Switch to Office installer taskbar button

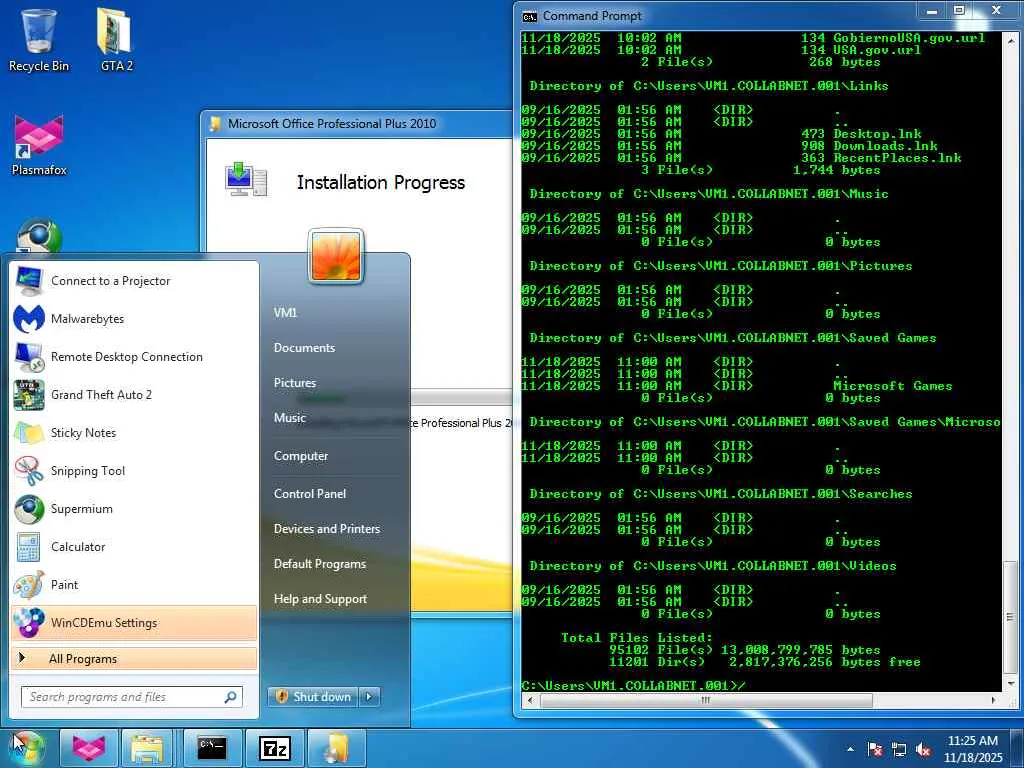[x=337, y=748]
